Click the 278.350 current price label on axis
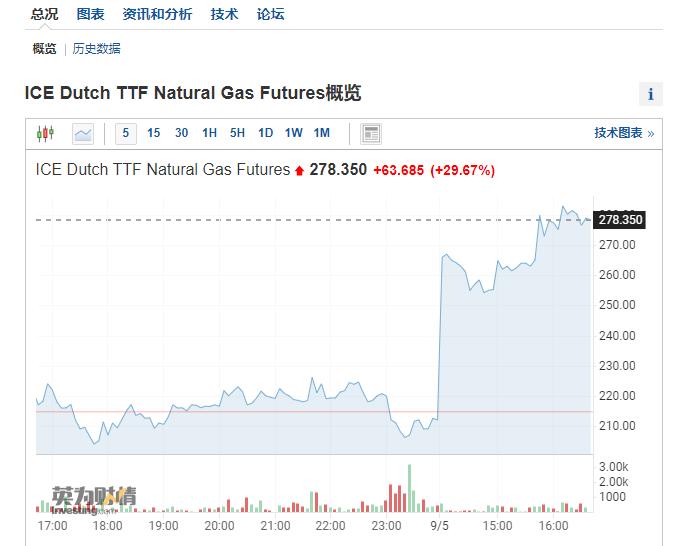This screenshot has height=546, width=678. (x=620, y=220)
